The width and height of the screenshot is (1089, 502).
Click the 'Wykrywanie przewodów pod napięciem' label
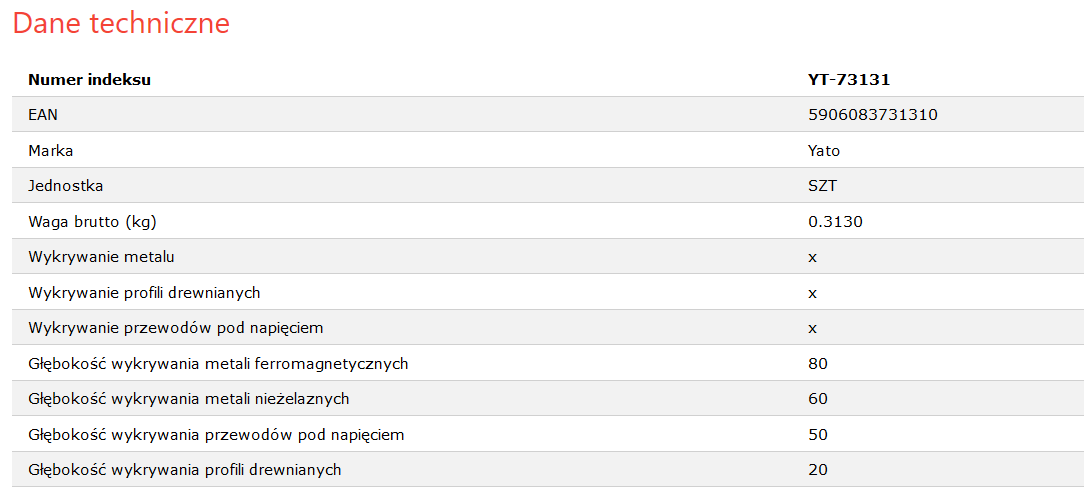pyautogui.click(x=176, y=328)
